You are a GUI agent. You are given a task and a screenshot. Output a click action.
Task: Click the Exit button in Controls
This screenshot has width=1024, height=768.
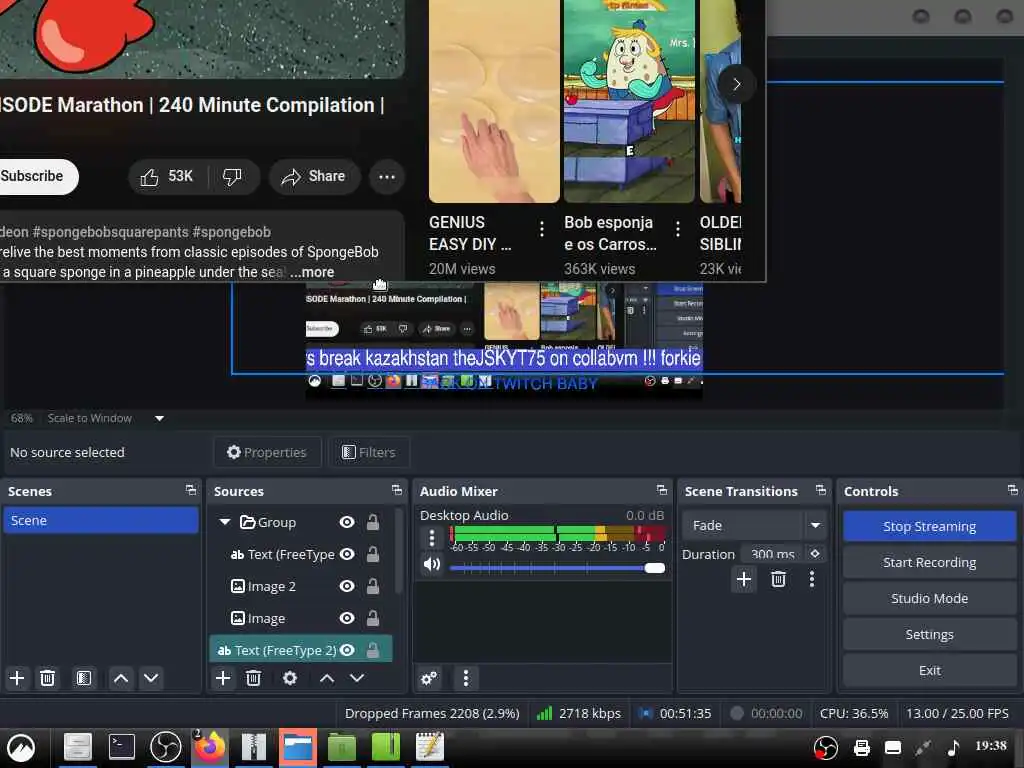[929, 670]
